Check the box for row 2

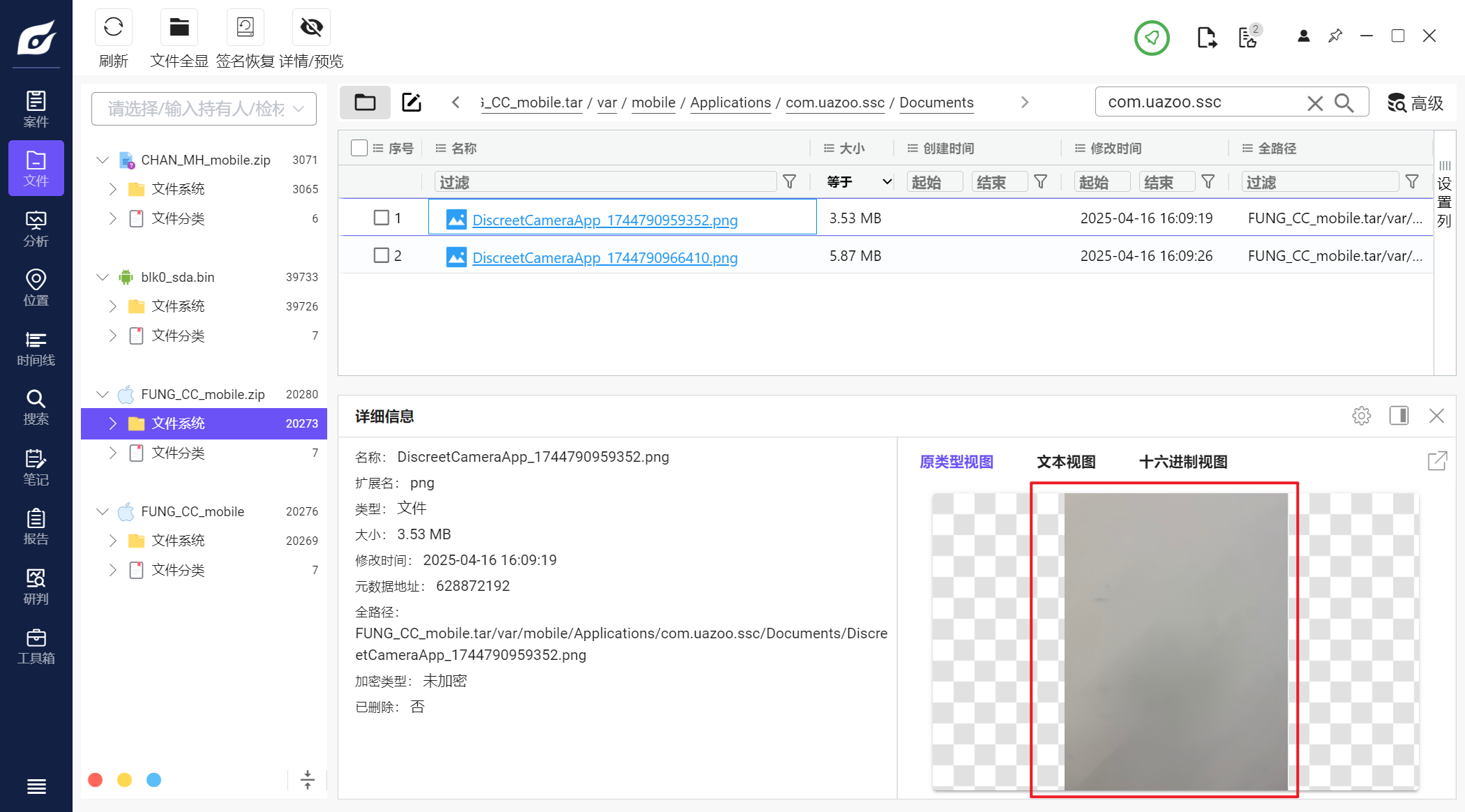[381, 255]
